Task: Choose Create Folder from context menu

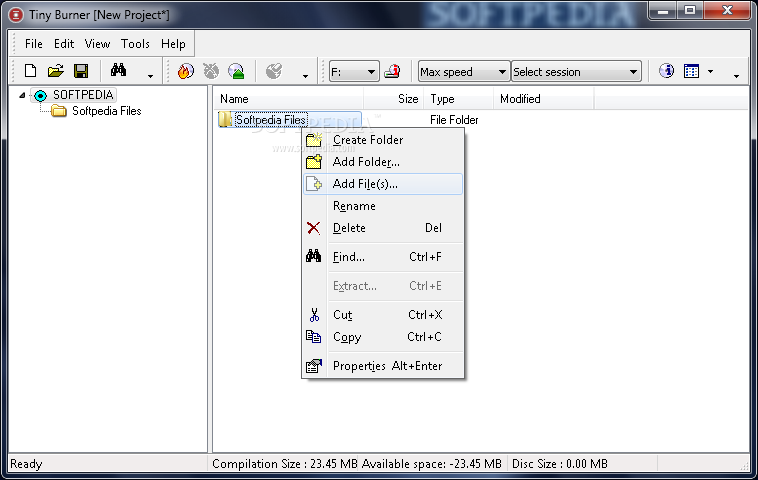Action: pyautogui.click(x=383, y=140)
